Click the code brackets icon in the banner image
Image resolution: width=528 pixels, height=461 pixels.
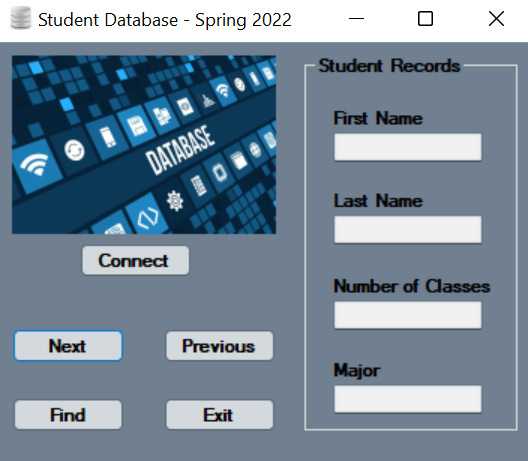coord(148,217)
